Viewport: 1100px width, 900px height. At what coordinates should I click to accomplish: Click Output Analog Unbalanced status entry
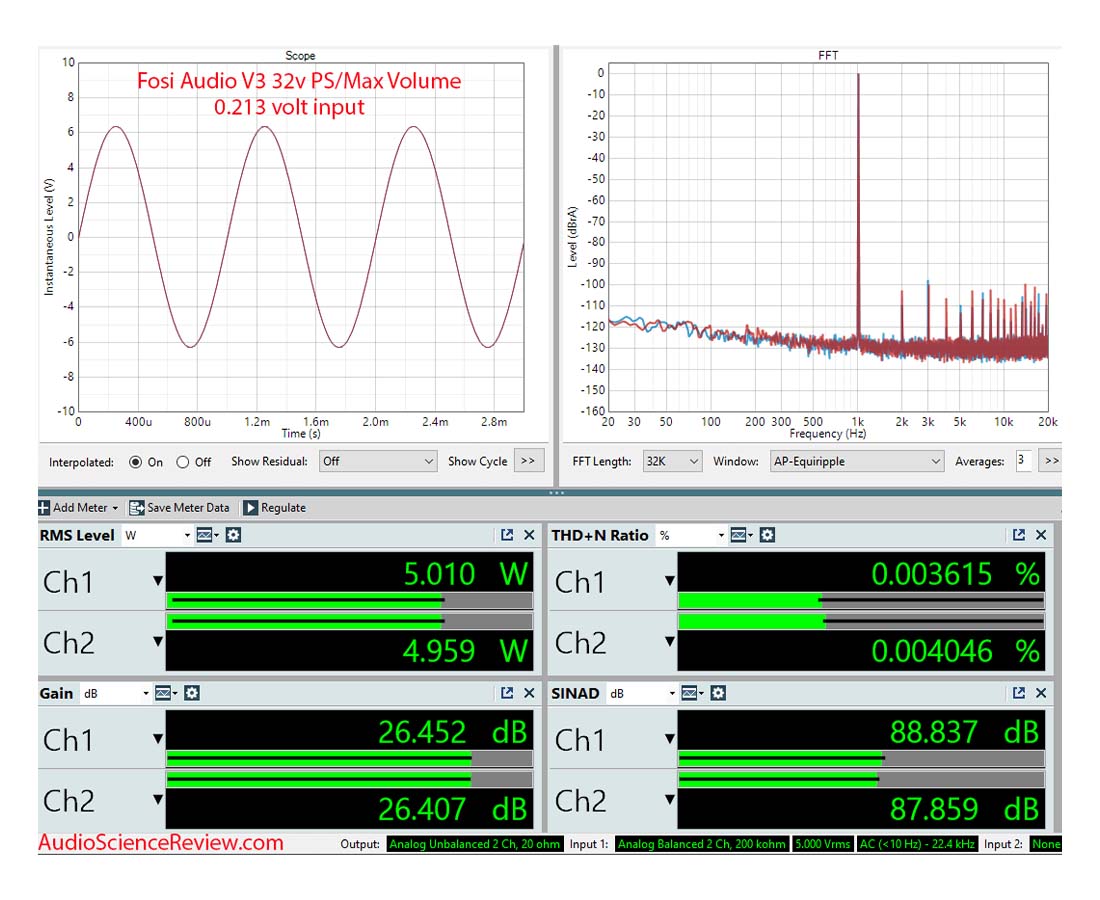point(474,844)
